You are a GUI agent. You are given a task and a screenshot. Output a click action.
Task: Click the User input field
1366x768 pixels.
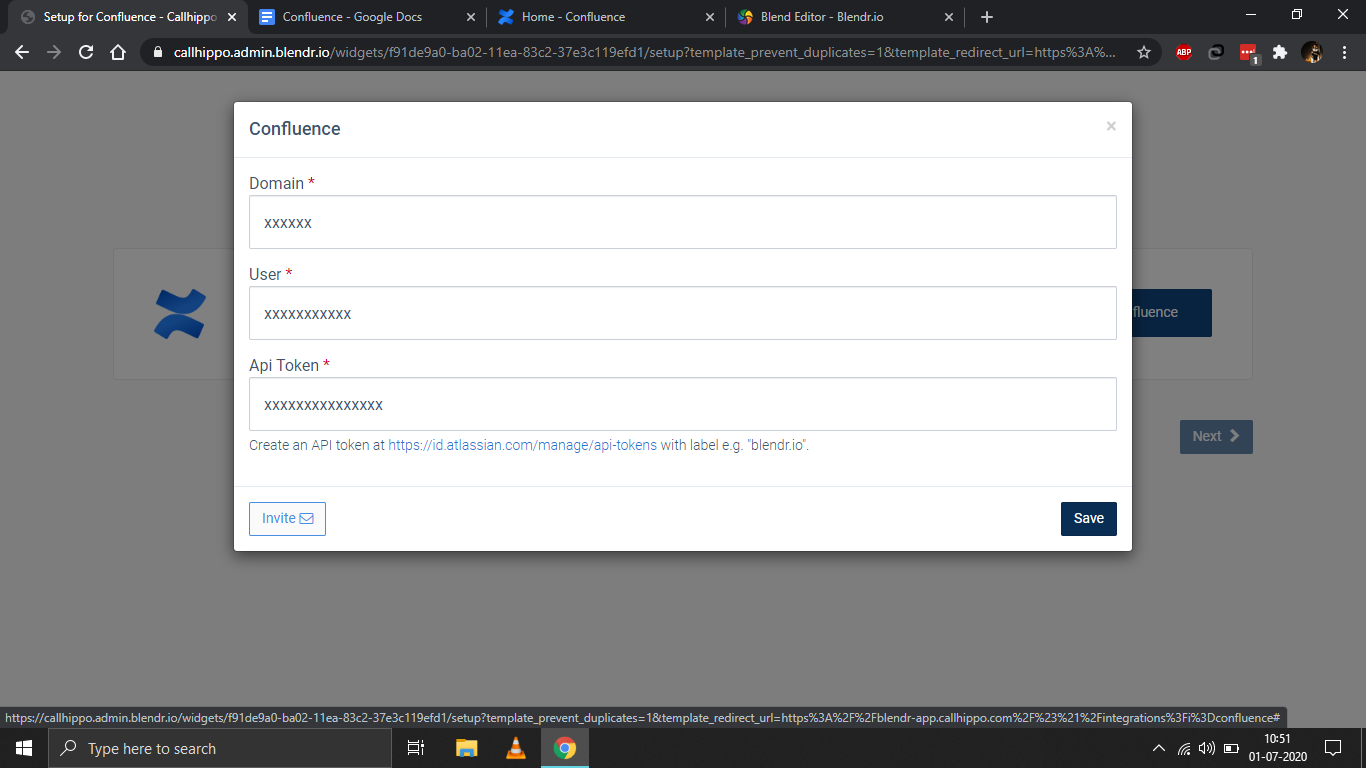[683, 313]
